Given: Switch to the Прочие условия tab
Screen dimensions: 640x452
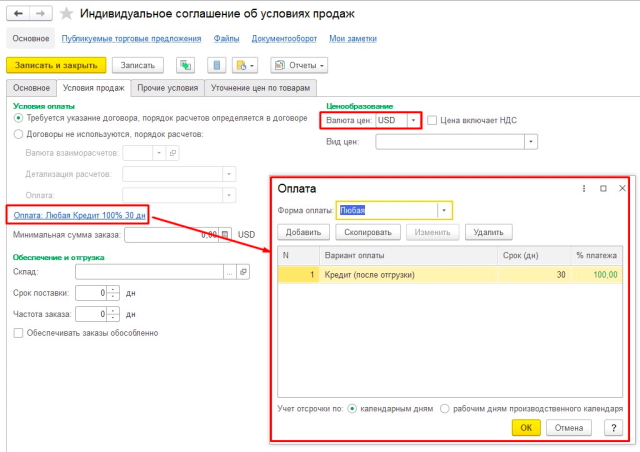Looking at the screenshot, I should coord(166,88).
